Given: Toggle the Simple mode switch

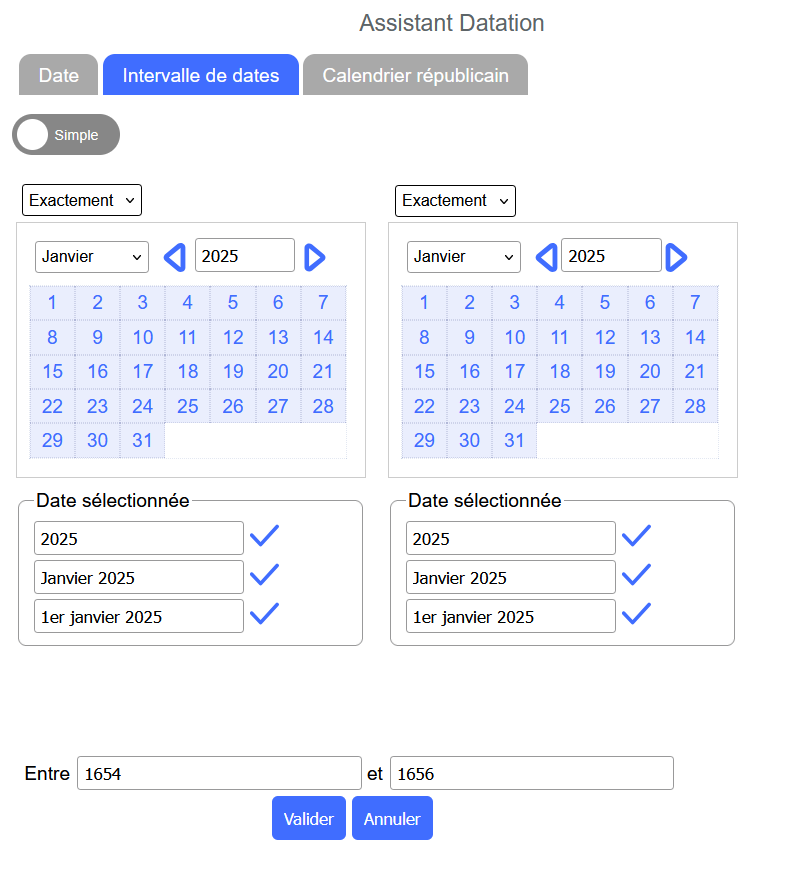Looking at the screenshot, I should [66, 135].
